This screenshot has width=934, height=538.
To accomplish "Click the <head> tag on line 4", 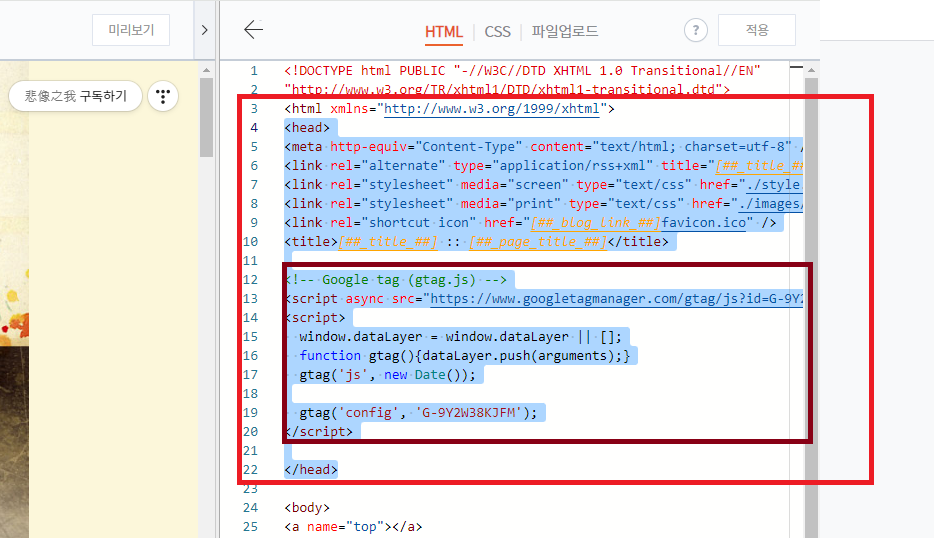I will [x=307, y=127].
